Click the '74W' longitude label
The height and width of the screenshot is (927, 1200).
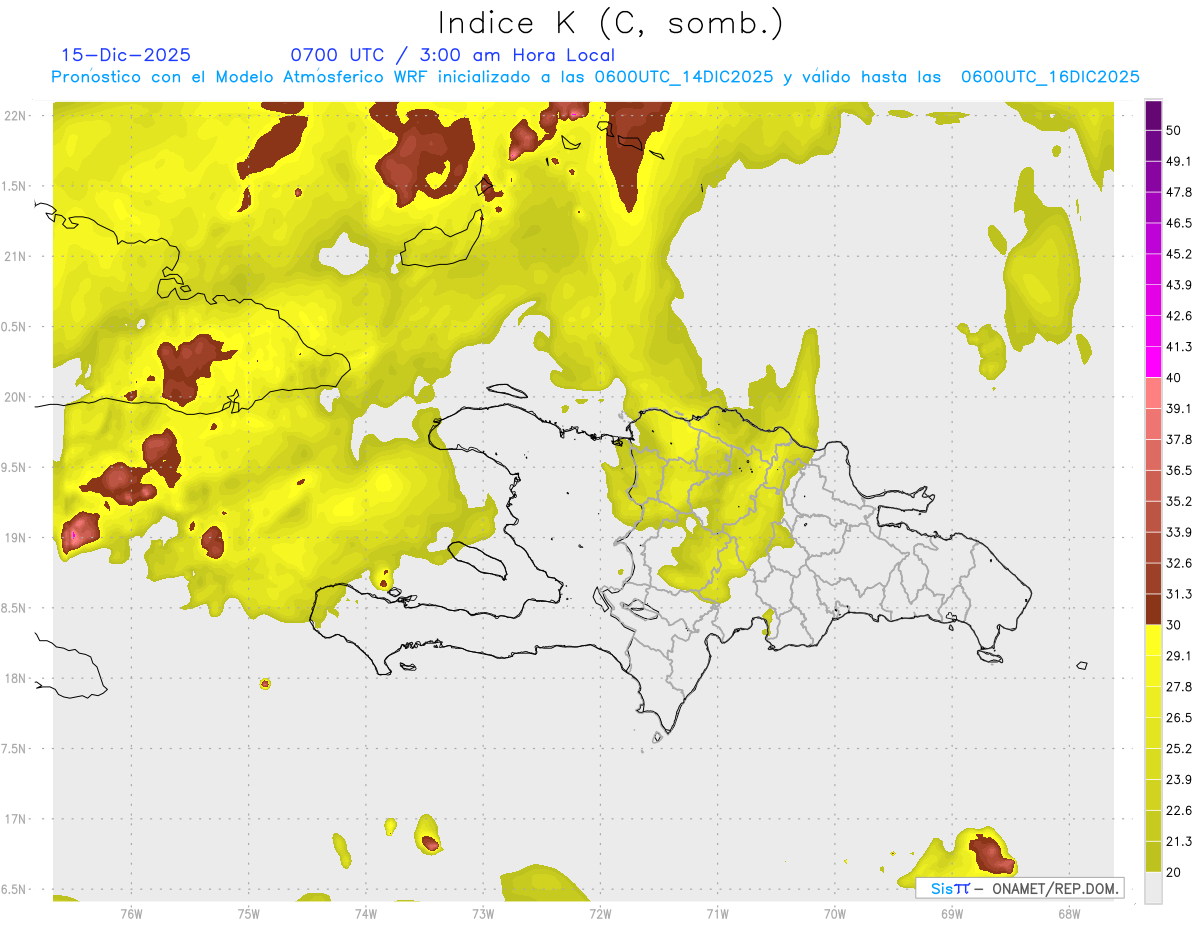365,913
